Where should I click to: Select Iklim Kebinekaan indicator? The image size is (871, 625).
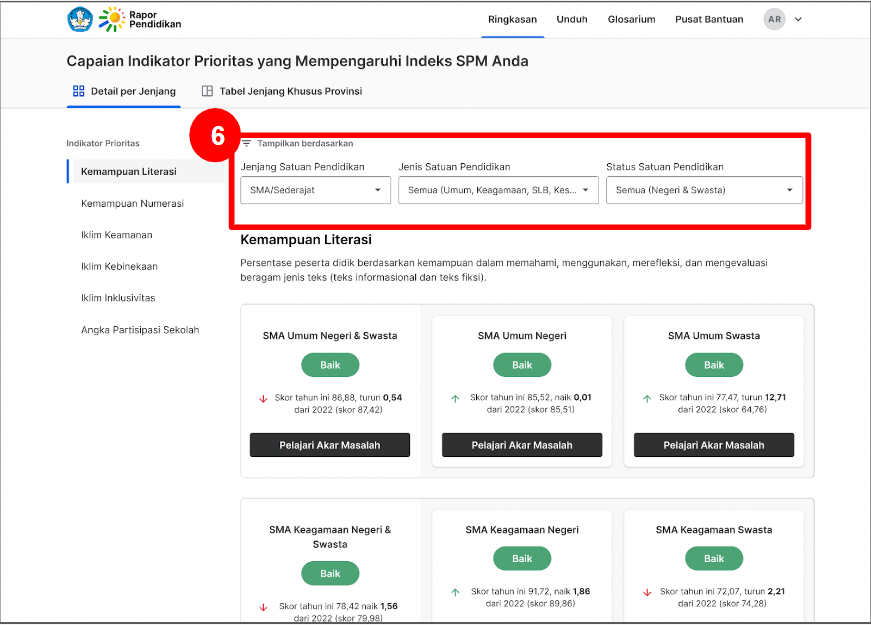pyautogui.click(x=119, y=267)
